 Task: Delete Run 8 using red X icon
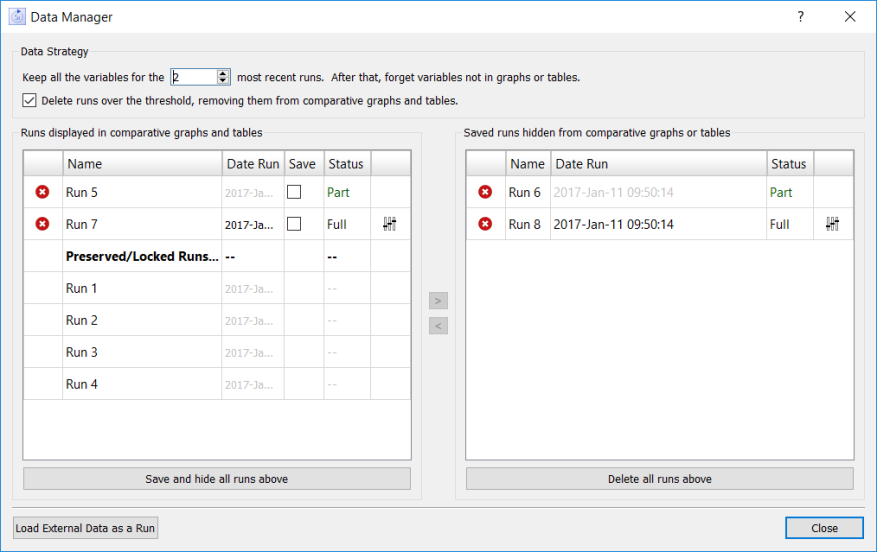485,224
